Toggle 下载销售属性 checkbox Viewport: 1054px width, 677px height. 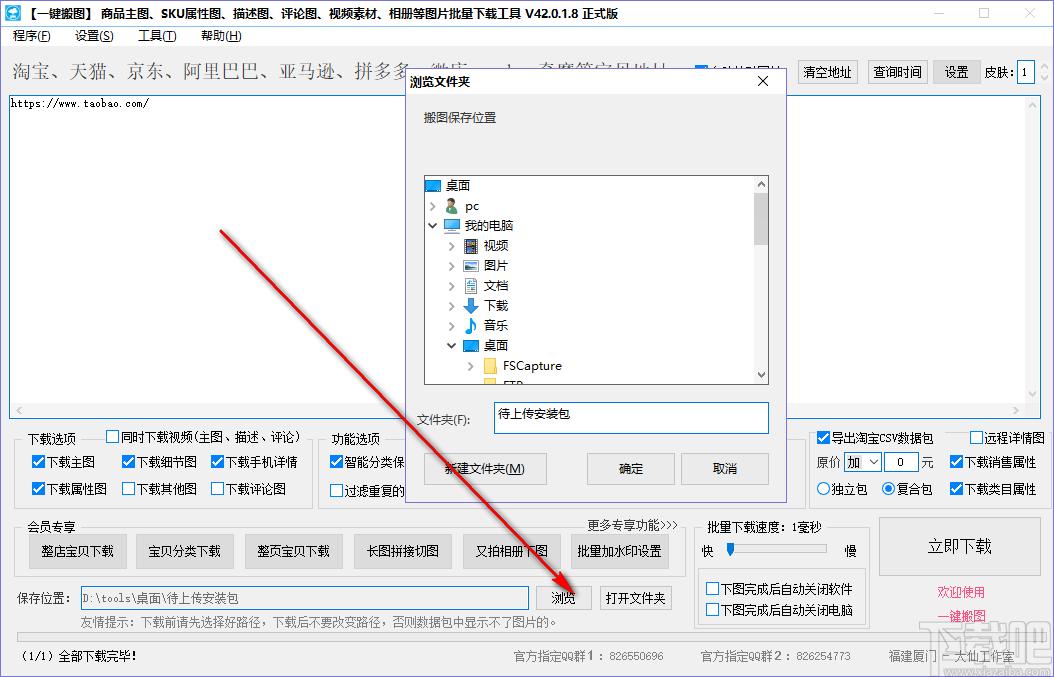[x=957, y=462]
